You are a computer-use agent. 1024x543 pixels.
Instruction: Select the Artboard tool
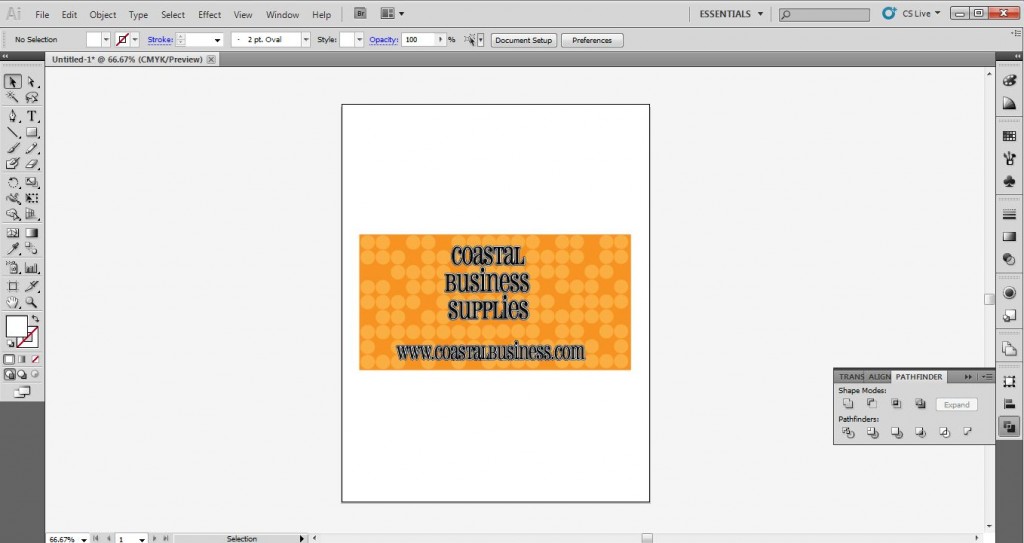click(x=12, y=286)
